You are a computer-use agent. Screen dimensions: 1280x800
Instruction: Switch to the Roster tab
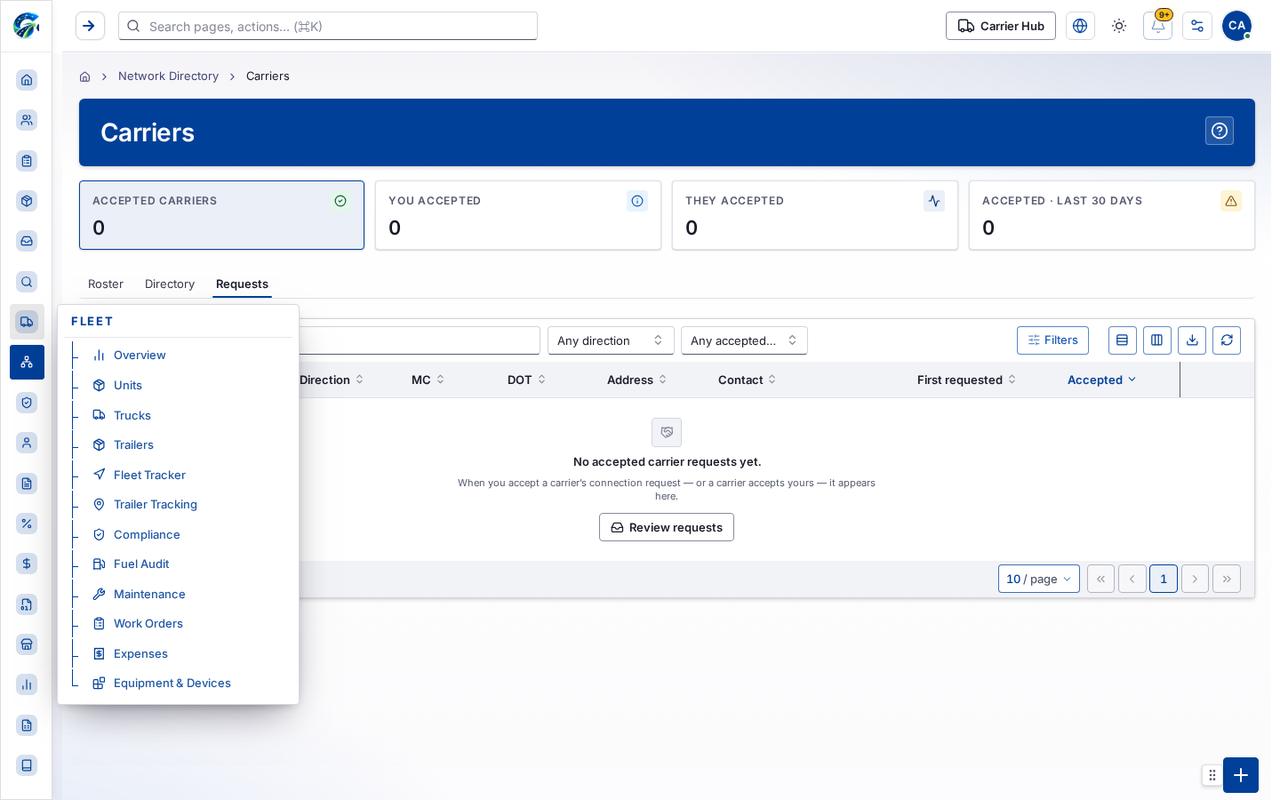point(106,284)
